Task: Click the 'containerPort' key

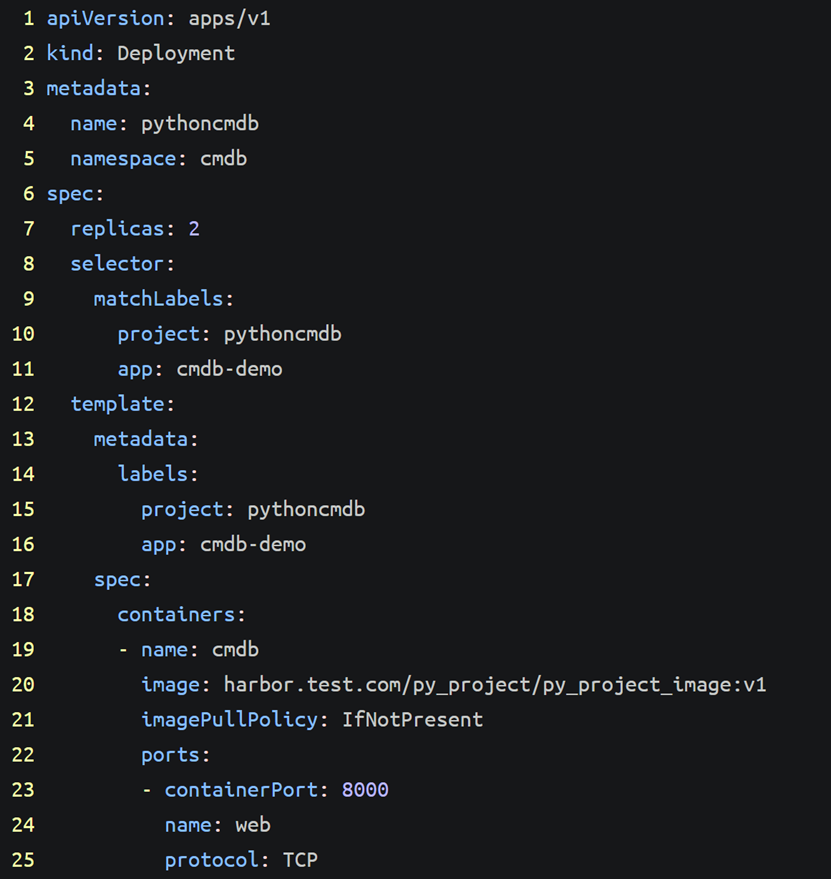Action: tap(241, 790)
